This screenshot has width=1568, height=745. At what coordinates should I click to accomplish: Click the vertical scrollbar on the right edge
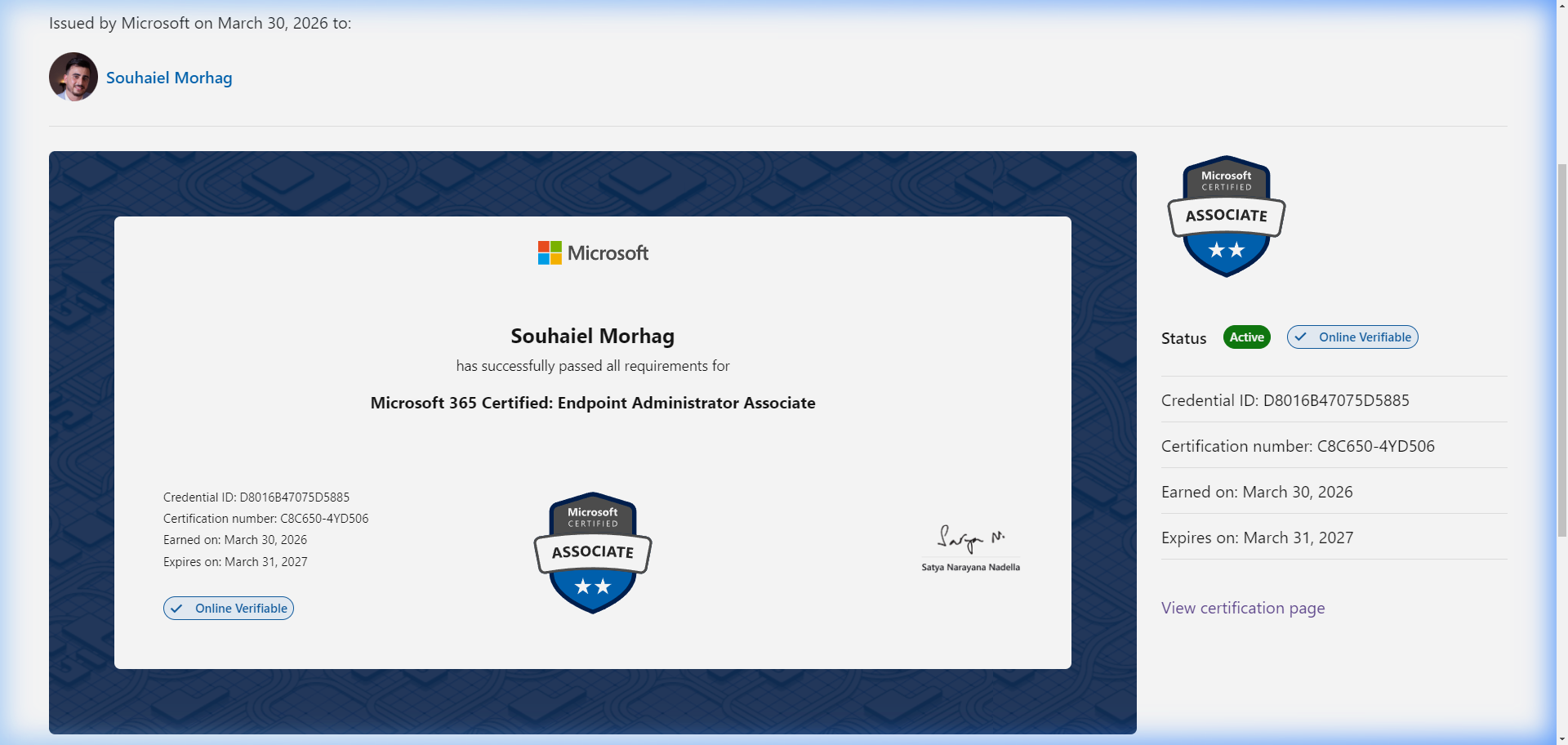(1561, 327)
